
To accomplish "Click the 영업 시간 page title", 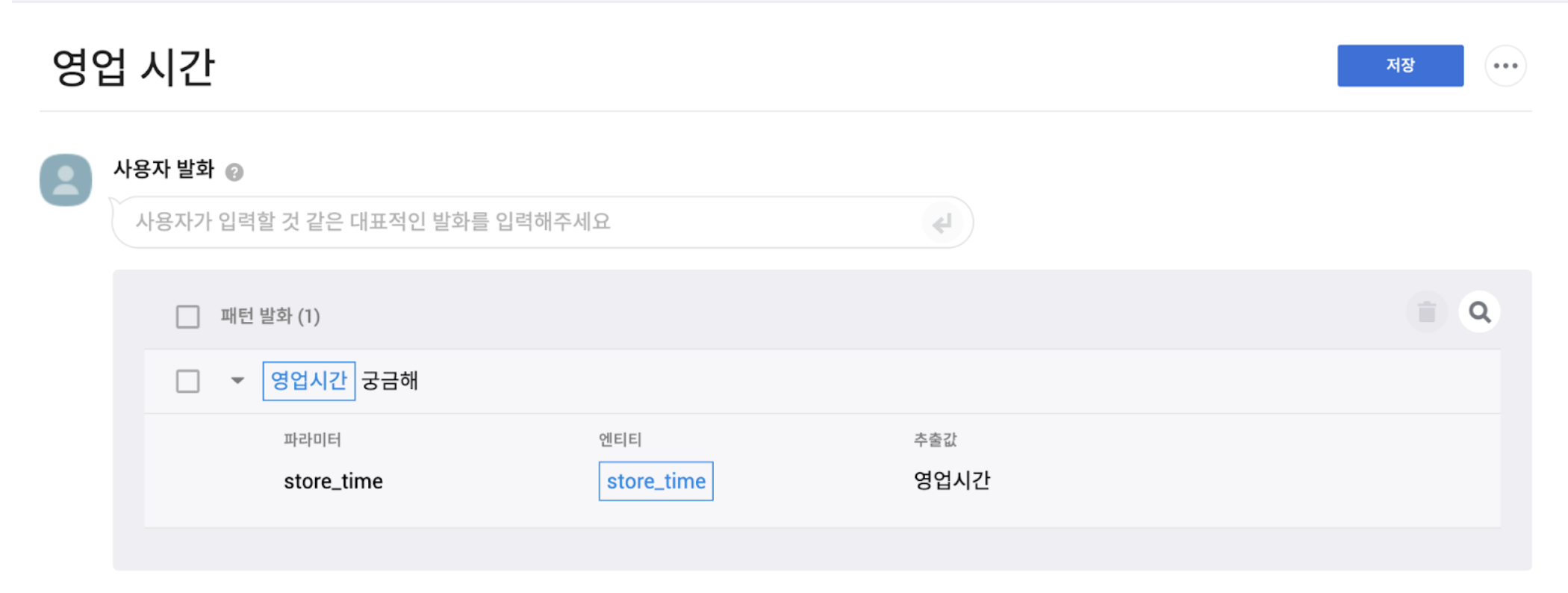I will pyautogui.click(x=134, y=67).
